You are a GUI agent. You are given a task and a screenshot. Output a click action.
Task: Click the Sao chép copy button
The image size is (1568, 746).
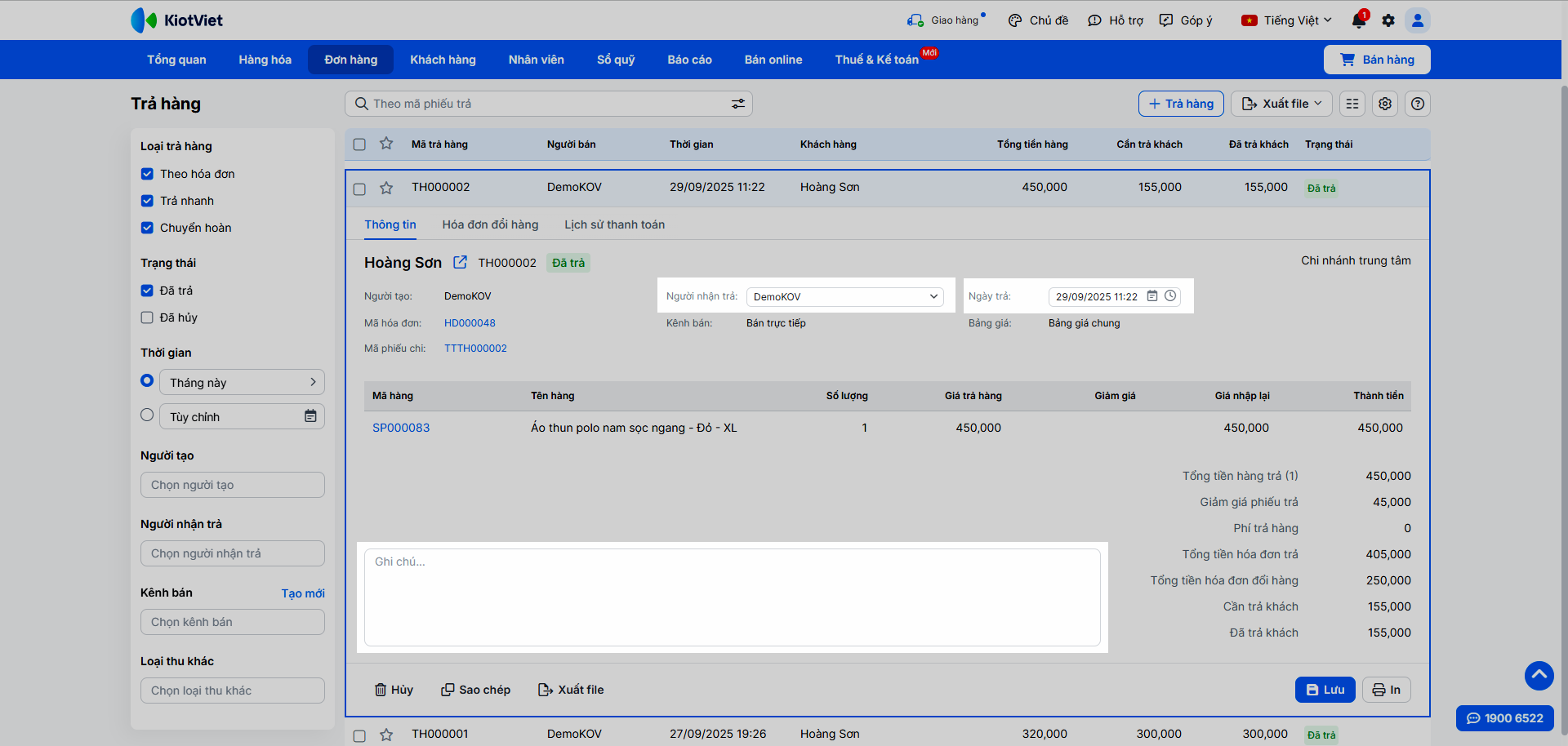click(x=475, y=690)
